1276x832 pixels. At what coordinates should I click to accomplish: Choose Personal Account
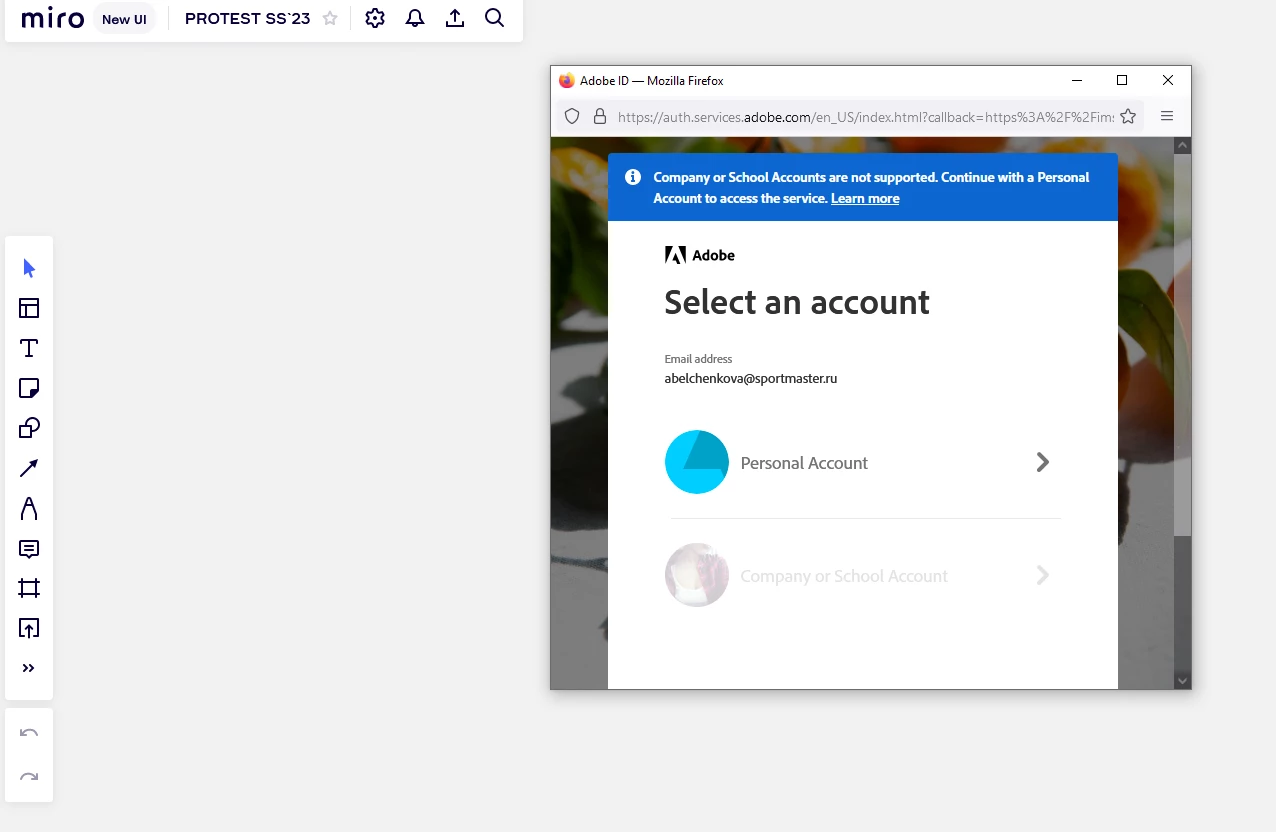(862, 462)
